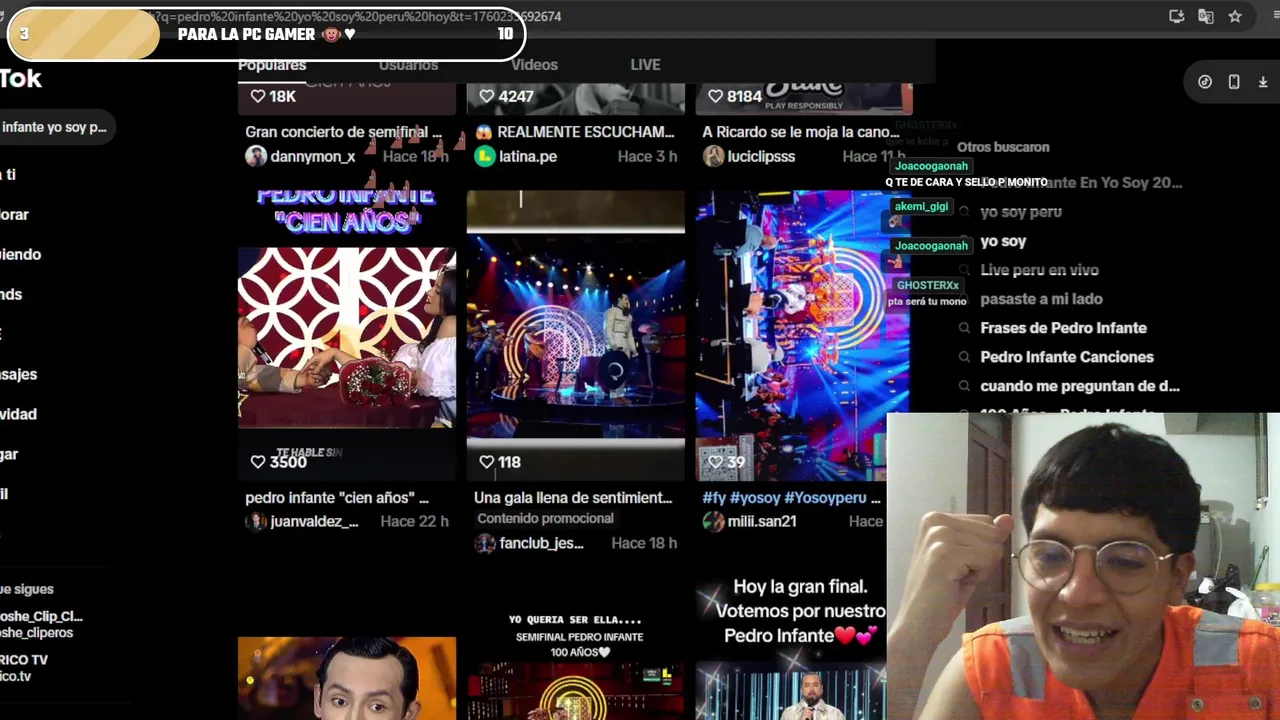The image size is (1280, 720).
Task: Open suggested search 'yo soy peru'
Action: coord(1021,212)
